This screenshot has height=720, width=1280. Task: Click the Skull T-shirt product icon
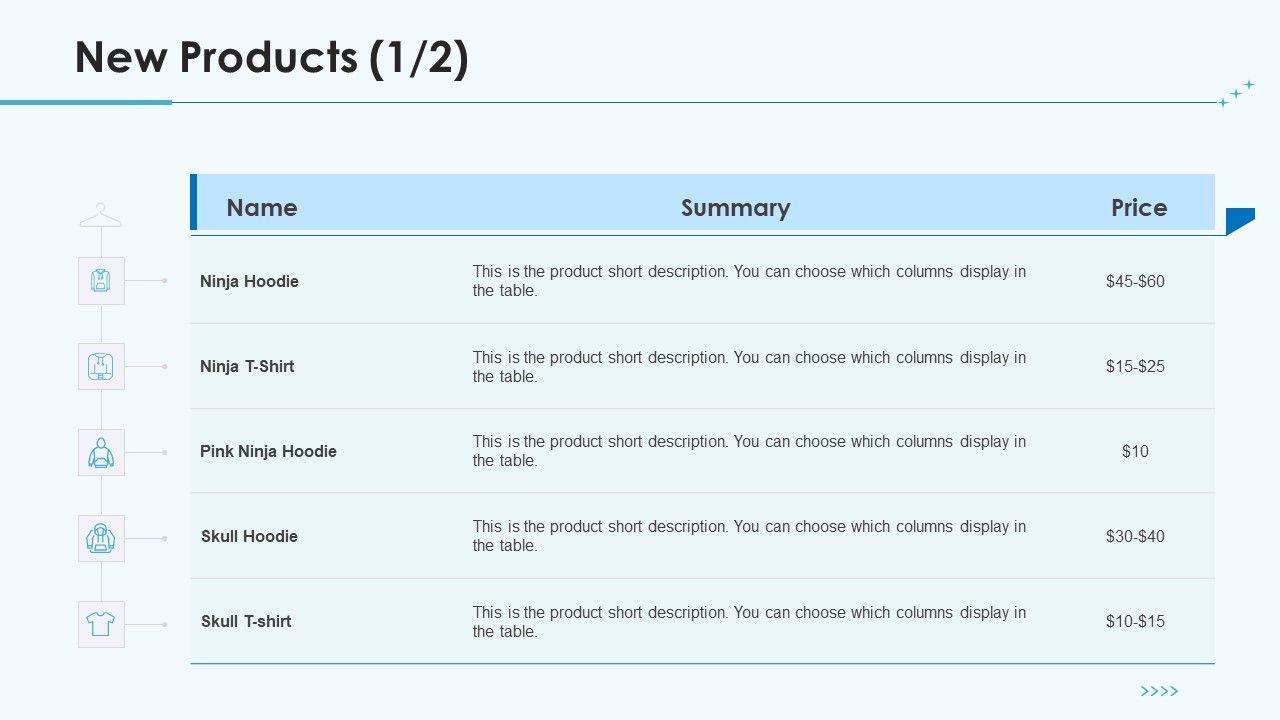pyautogui.click(x=101, y=625)
